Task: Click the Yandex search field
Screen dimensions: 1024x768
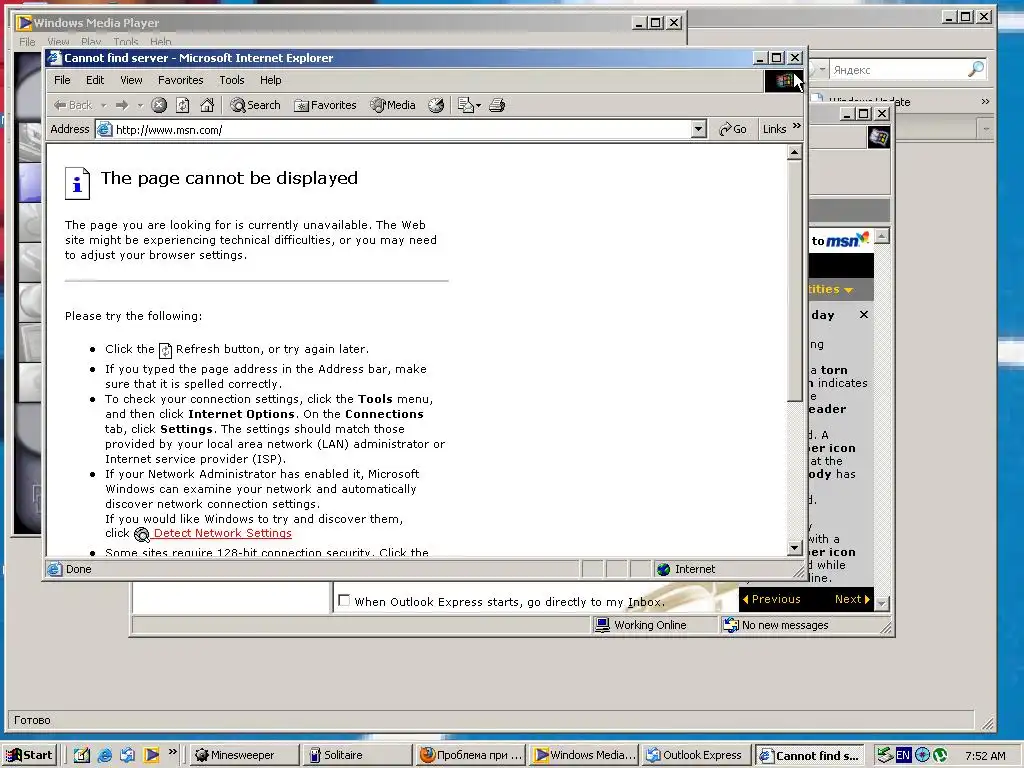Action: [899, 70]
